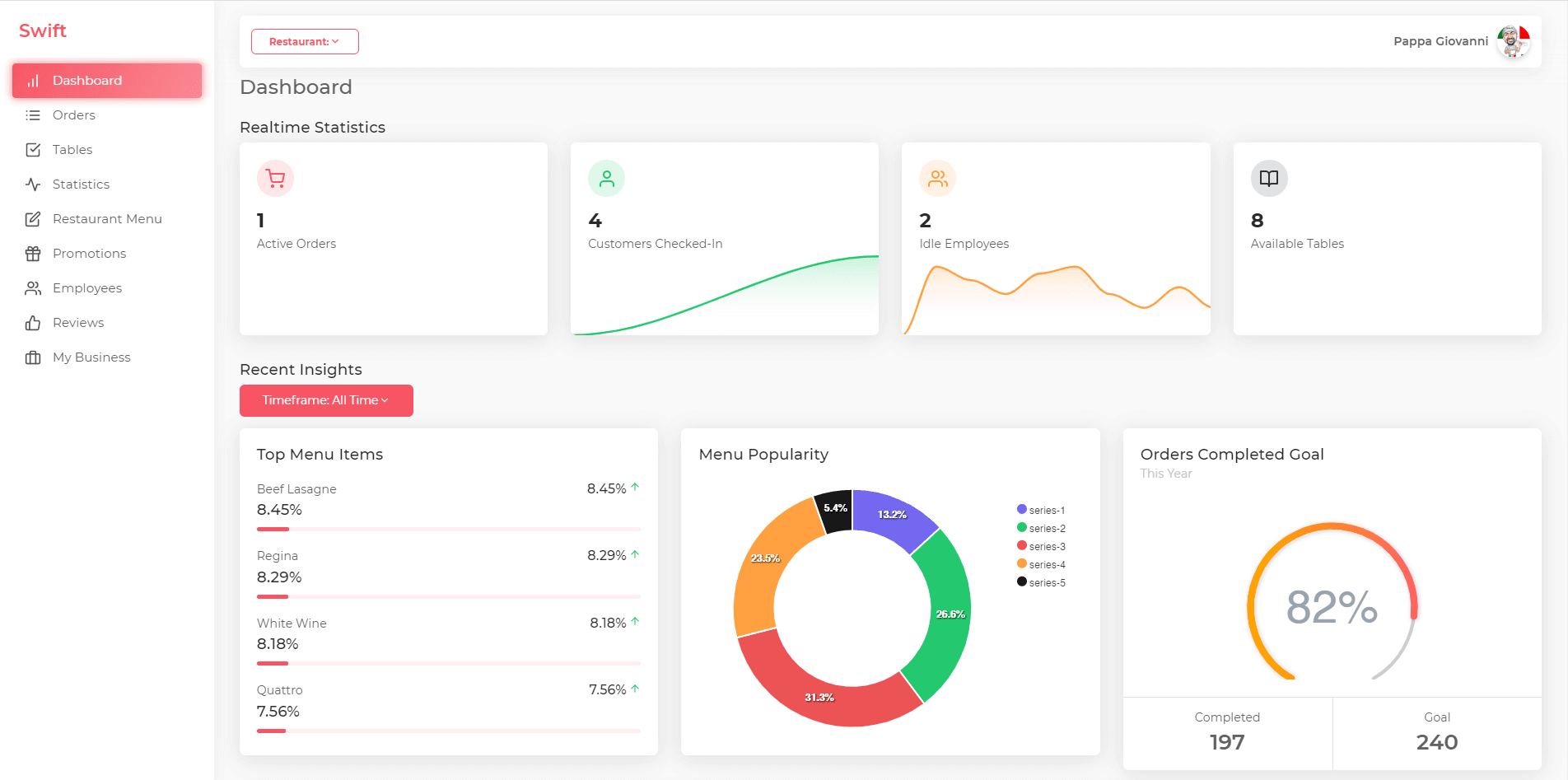Toggle series-5 in the chart legend

coord(1041,582)
